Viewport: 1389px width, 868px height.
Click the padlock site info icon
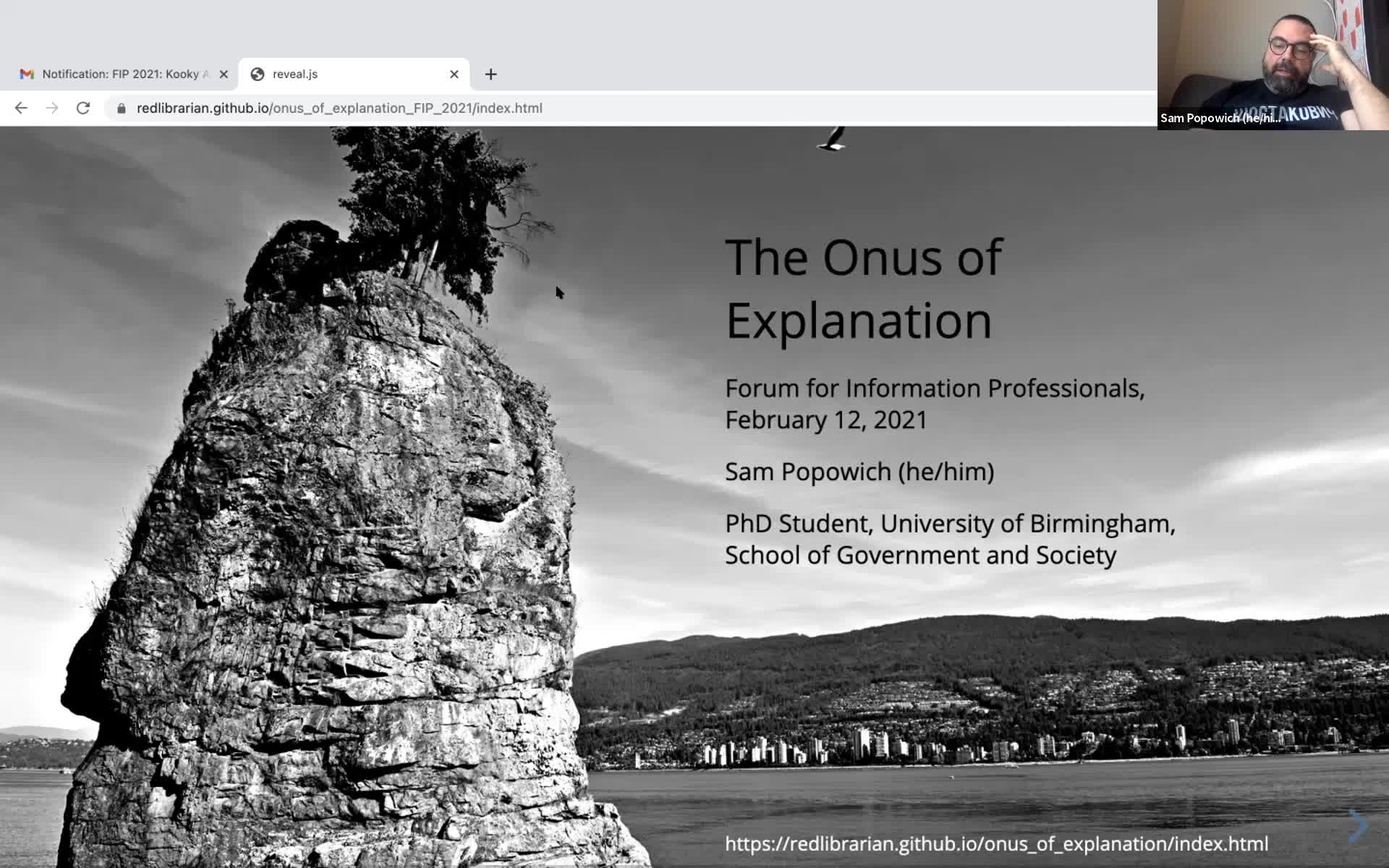[122, 108]
